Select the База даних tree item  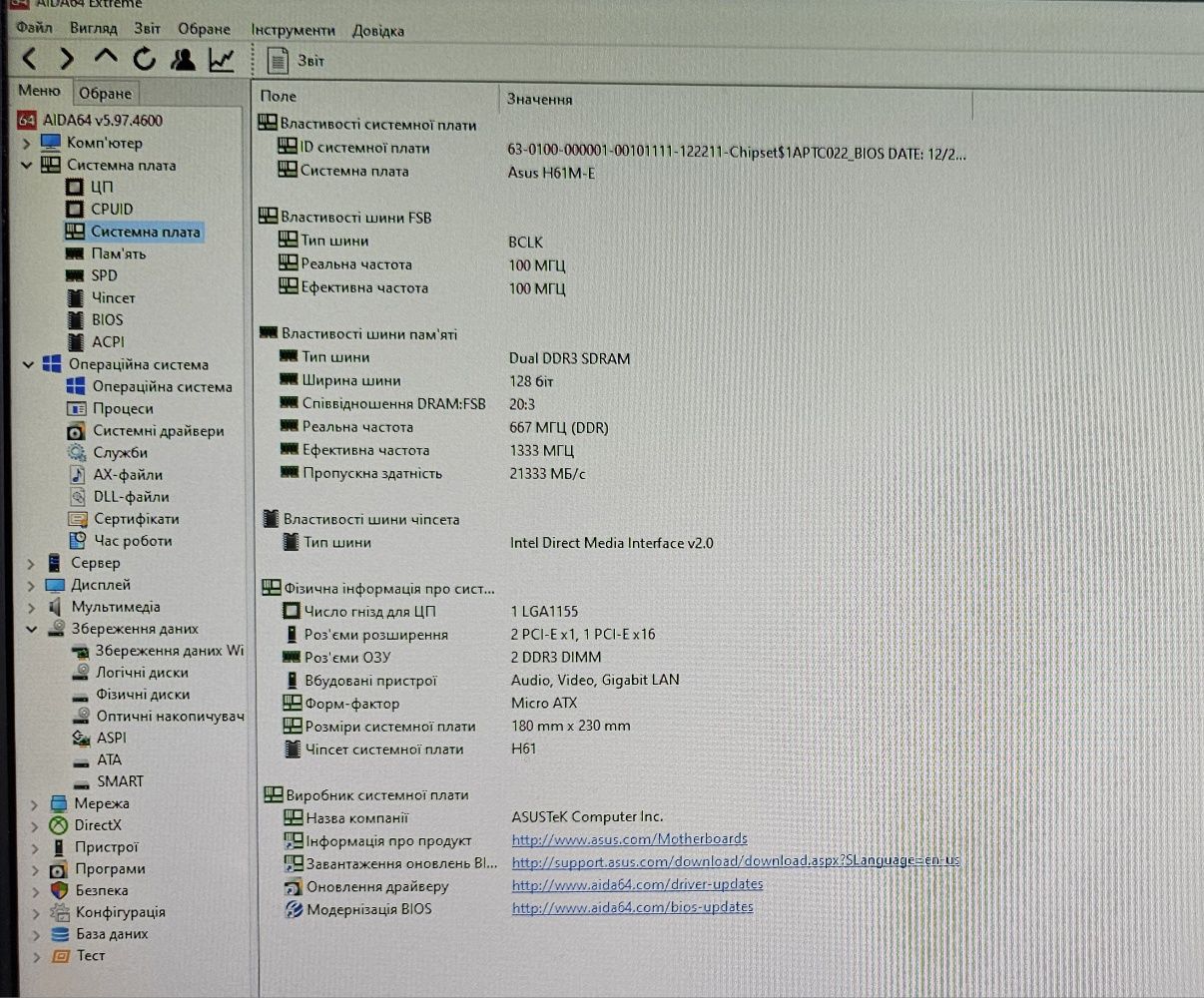[112, 934]
